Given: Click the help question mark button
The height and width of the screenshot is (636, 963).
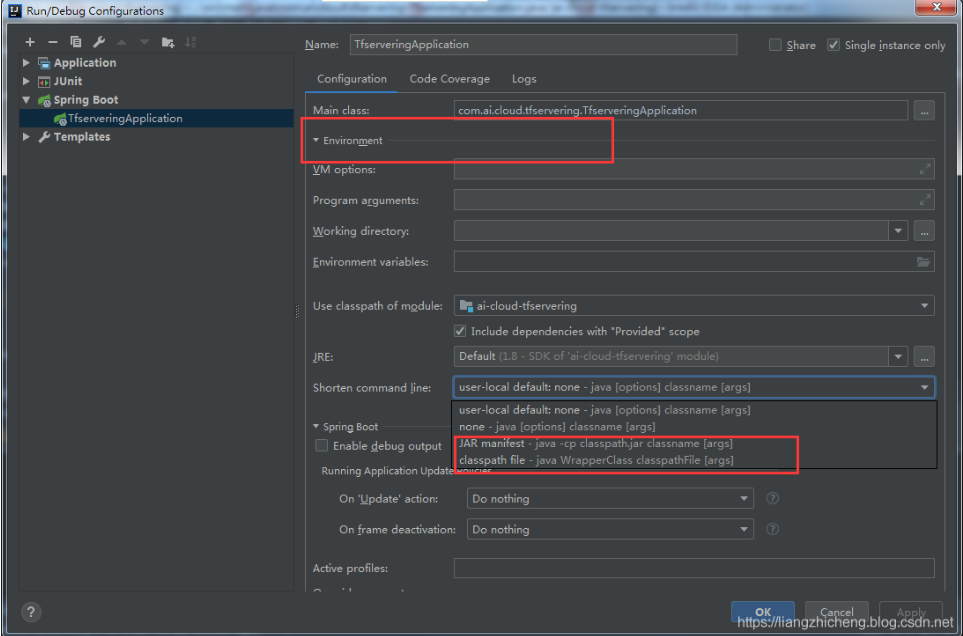Looking at the screenshot, I should tap(31, 611).
